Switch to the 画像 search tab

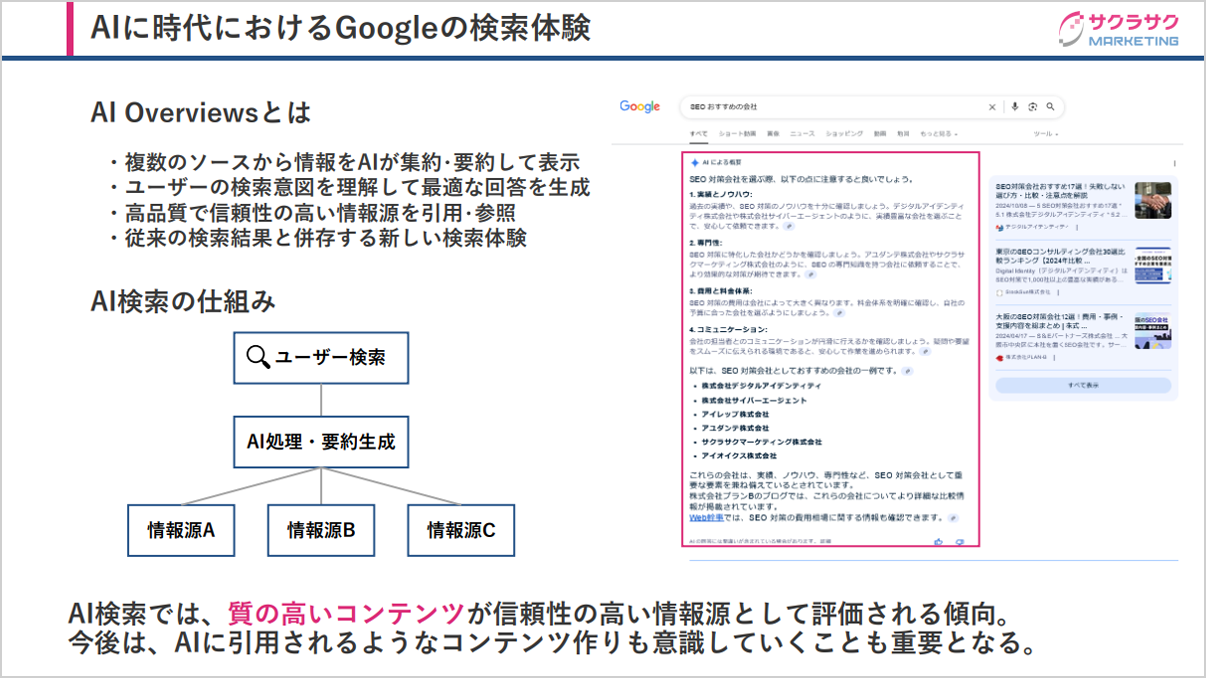[x=773, y=134]
